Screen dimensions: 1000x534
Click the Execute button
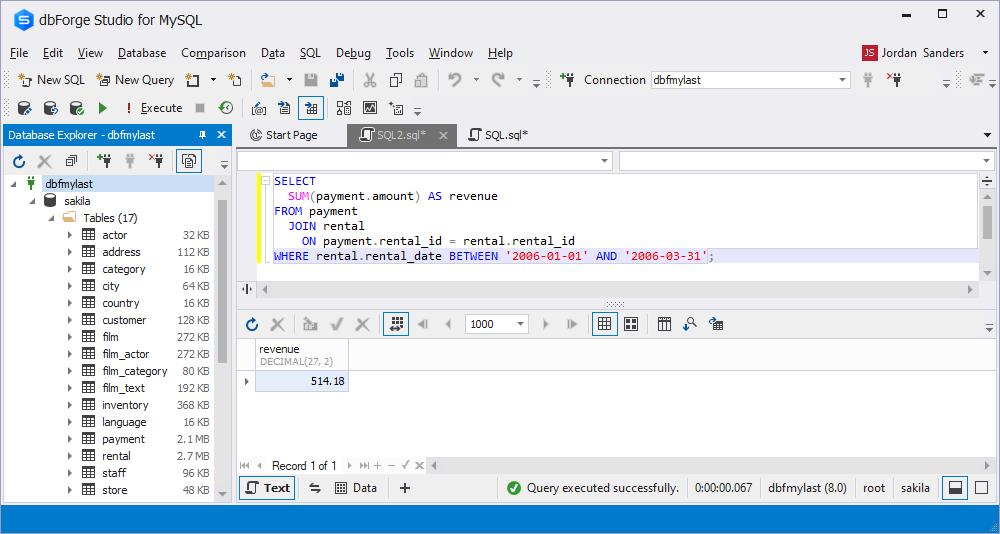pos(153,108)
